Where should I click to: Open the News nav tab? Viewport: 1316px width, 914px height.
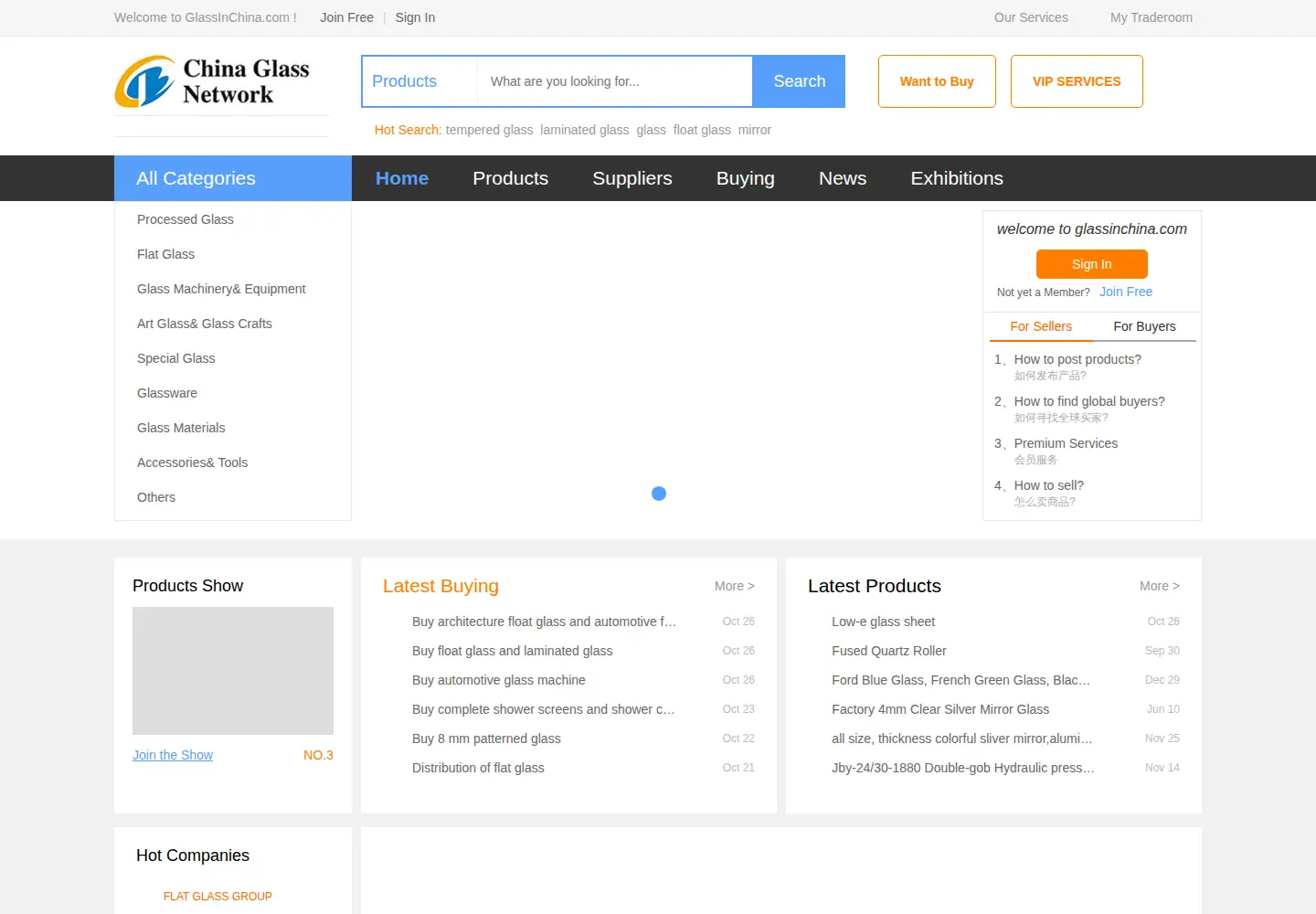[x=843, y=178]
